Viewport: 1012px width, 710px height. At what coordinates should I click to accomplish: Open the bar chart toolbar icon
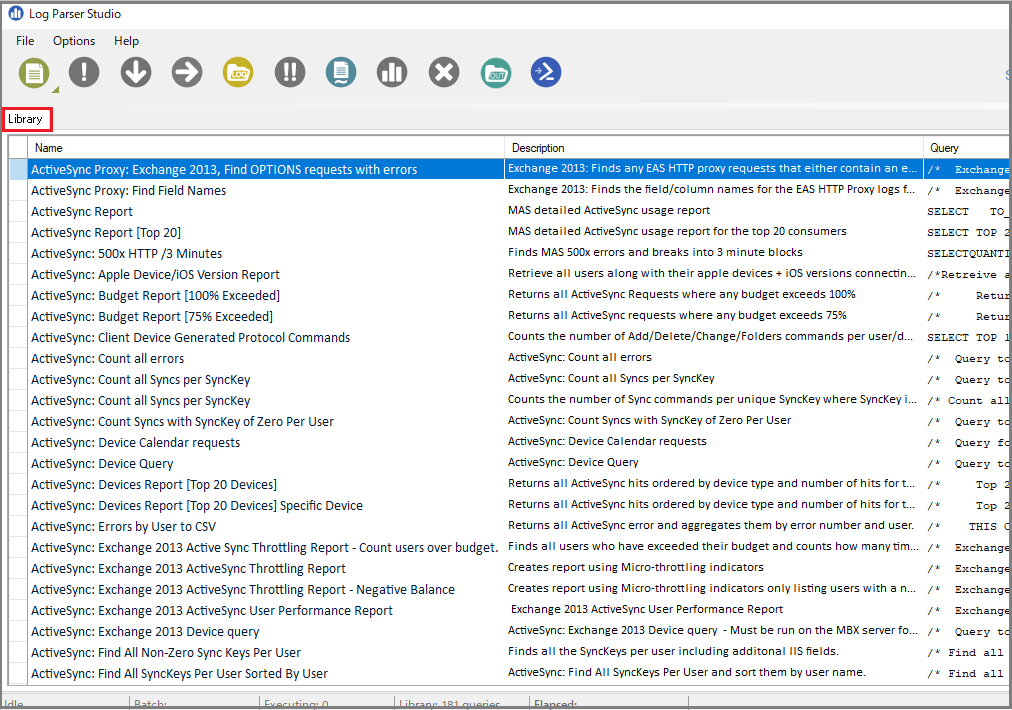coord(392,72)
